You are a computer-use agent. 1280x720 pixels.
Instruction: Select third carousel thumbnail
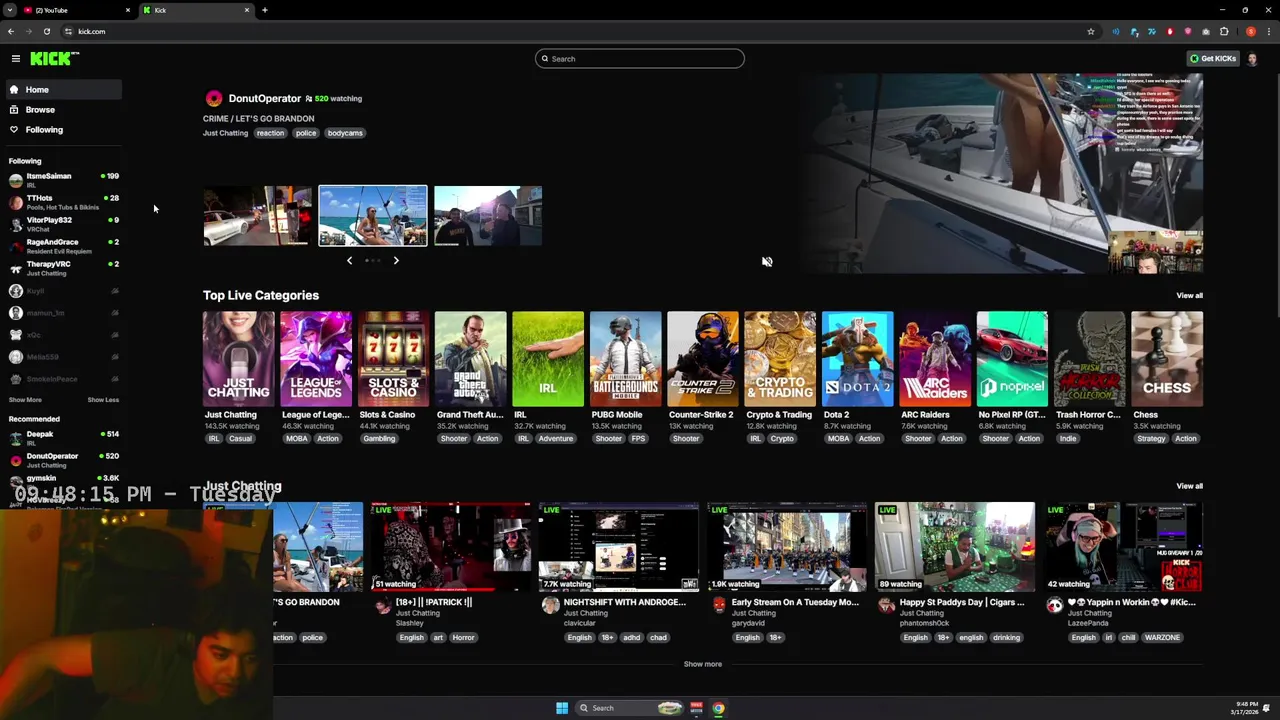(x=488, y=216)
